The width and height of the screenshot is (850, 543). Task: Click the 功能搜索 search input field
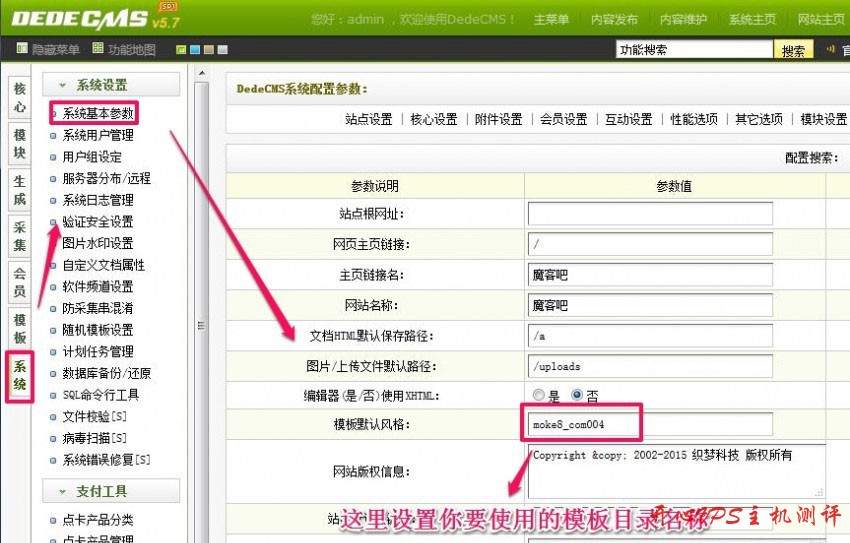click(694, 50)
